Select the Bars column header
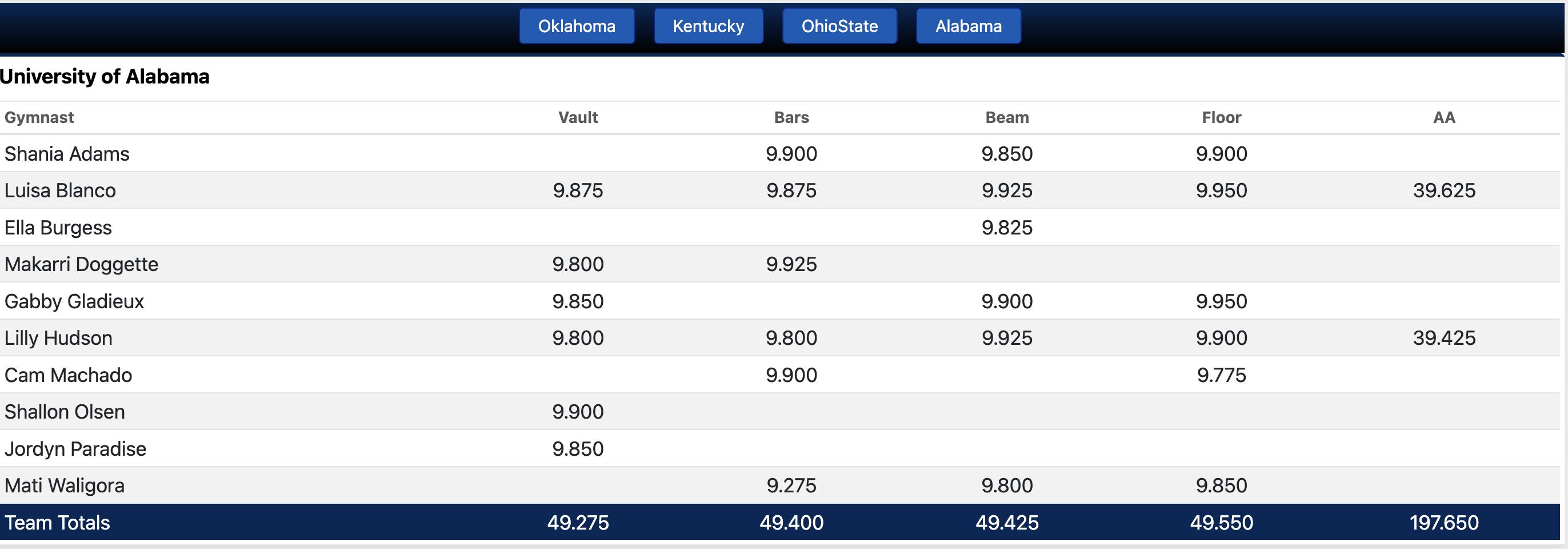The image size is (1568, 549). point(791,117)
